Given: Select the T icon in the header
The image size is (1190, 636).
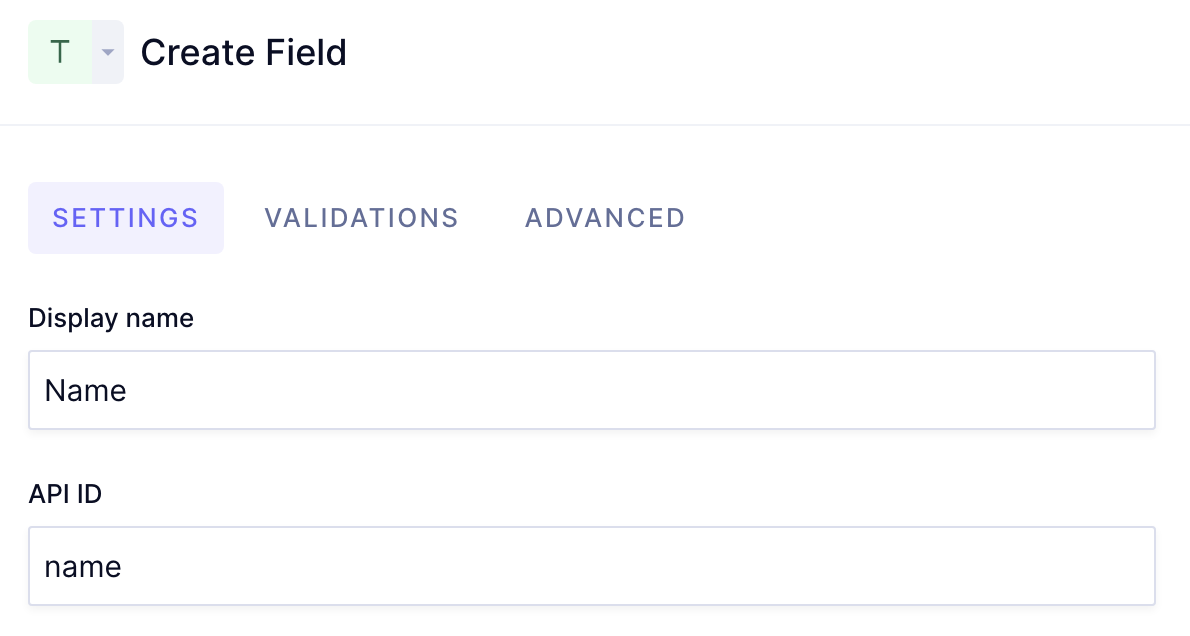Looking at the screenshot, I should coord(60,52).
